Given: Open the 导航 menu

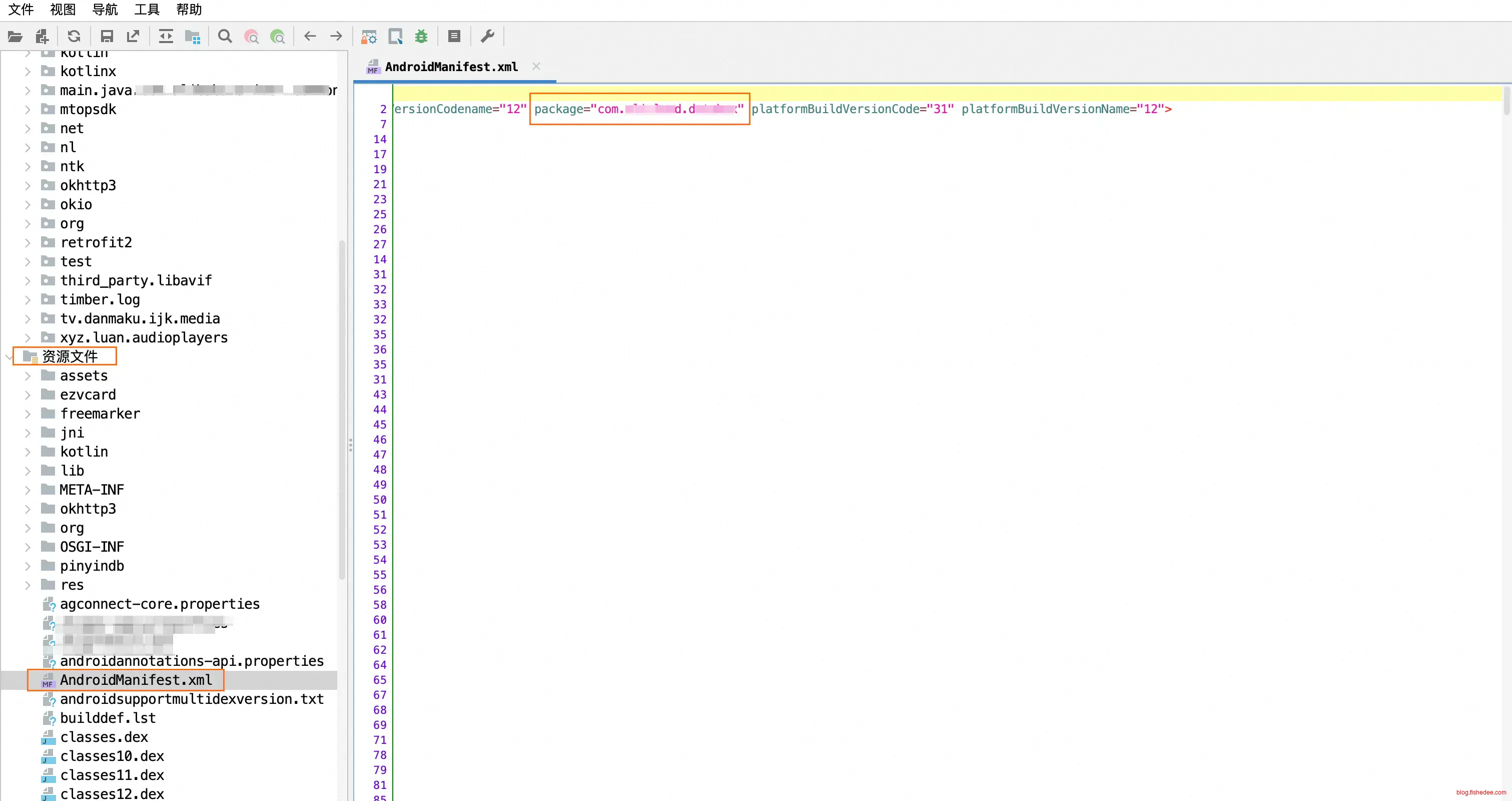Looking at the screenshot, I should [105, 10].
